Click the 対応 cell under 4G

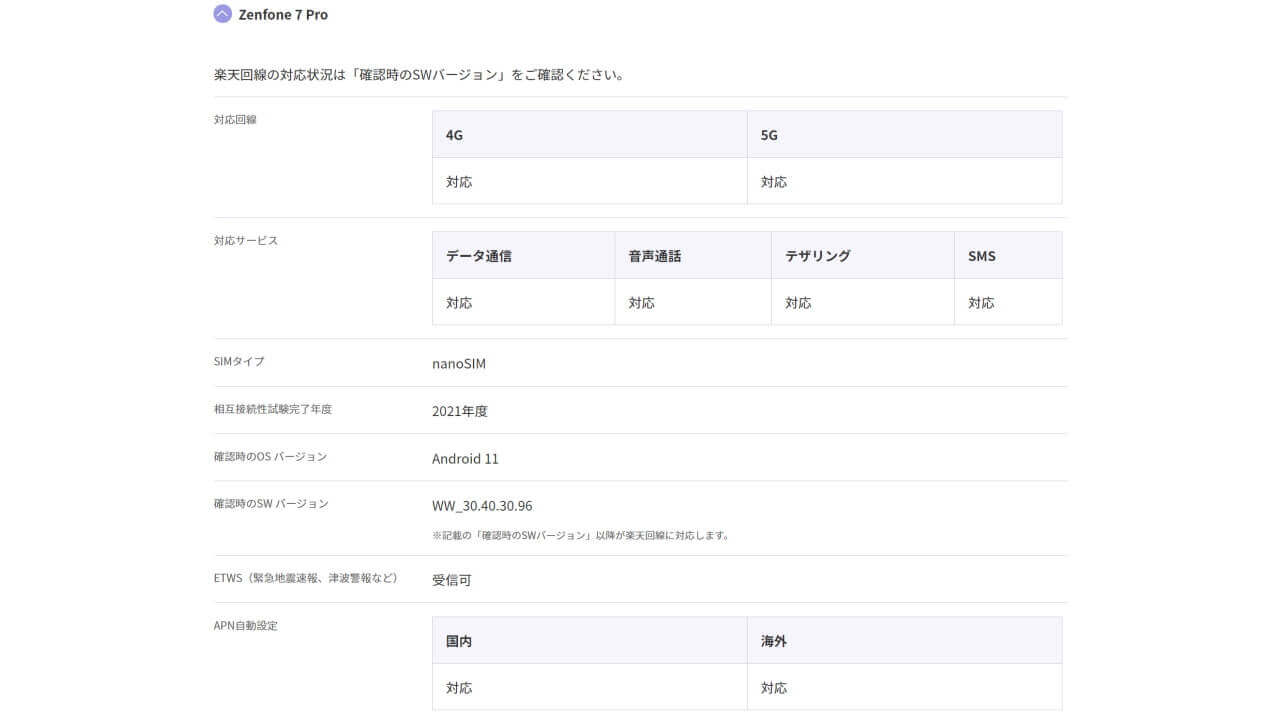point(459,181)
